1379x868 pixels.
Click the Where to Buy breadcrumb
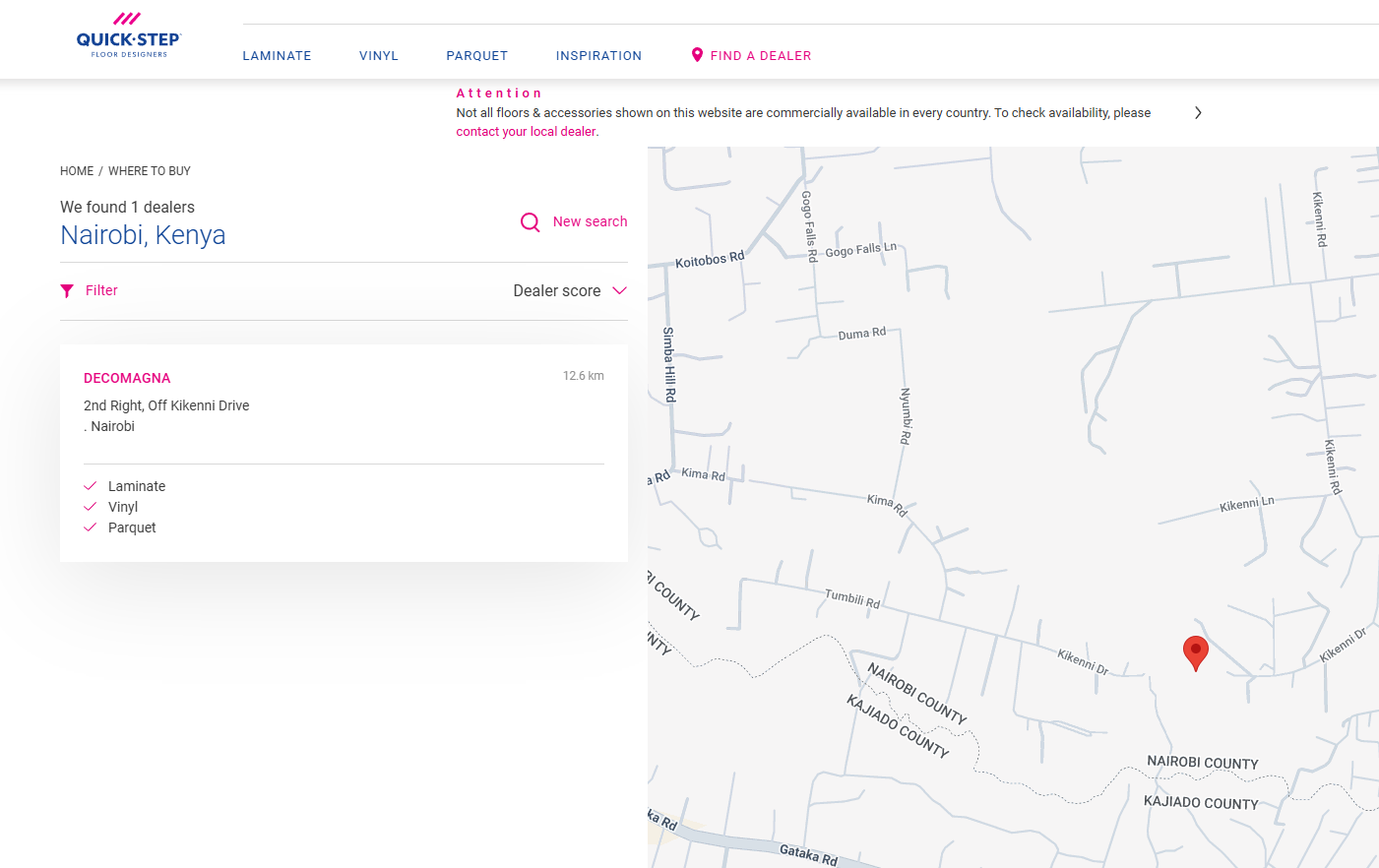[150, 171]
